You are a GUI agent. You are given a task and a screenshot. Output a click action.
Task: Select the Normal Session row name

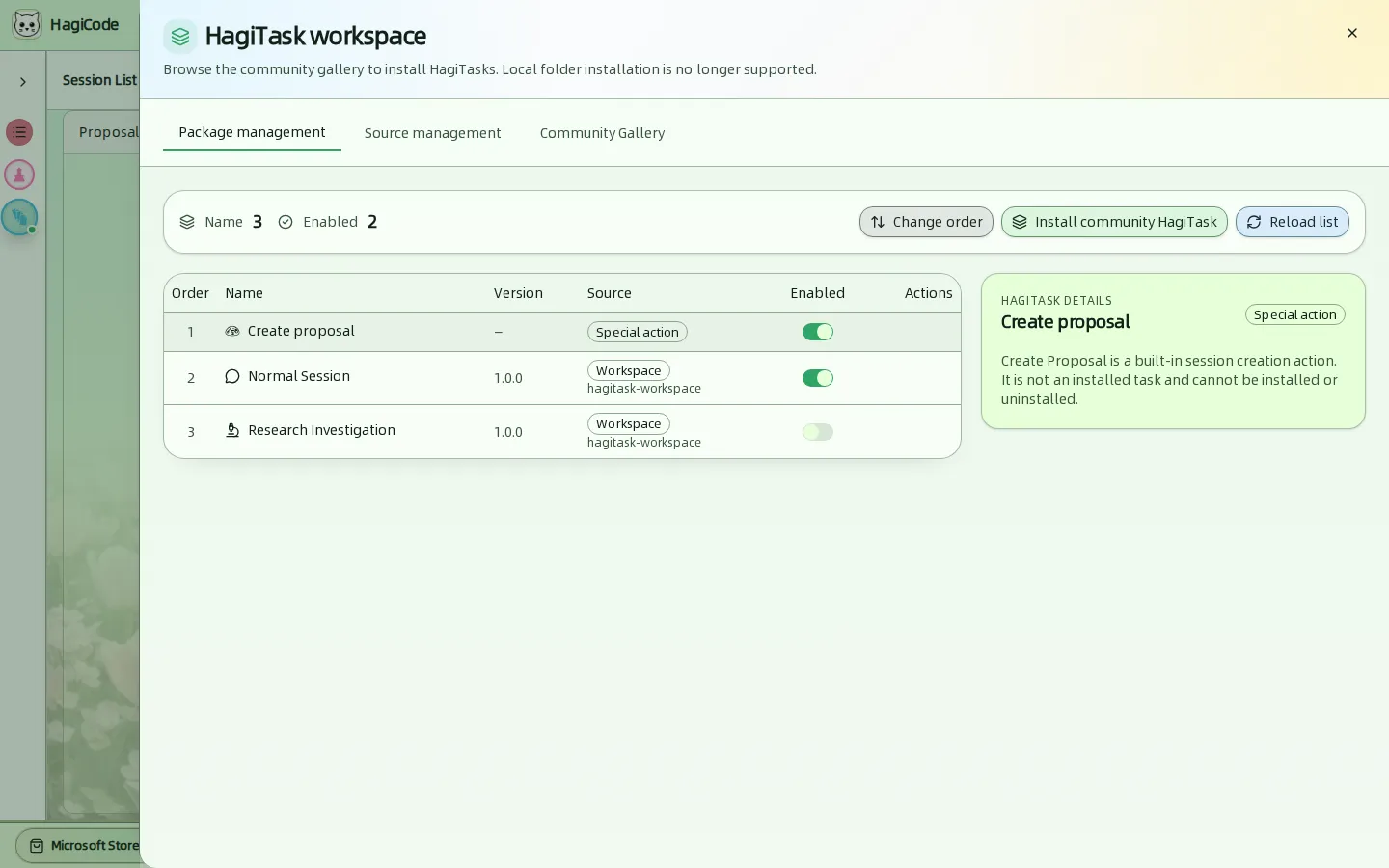tap(299, 376)
